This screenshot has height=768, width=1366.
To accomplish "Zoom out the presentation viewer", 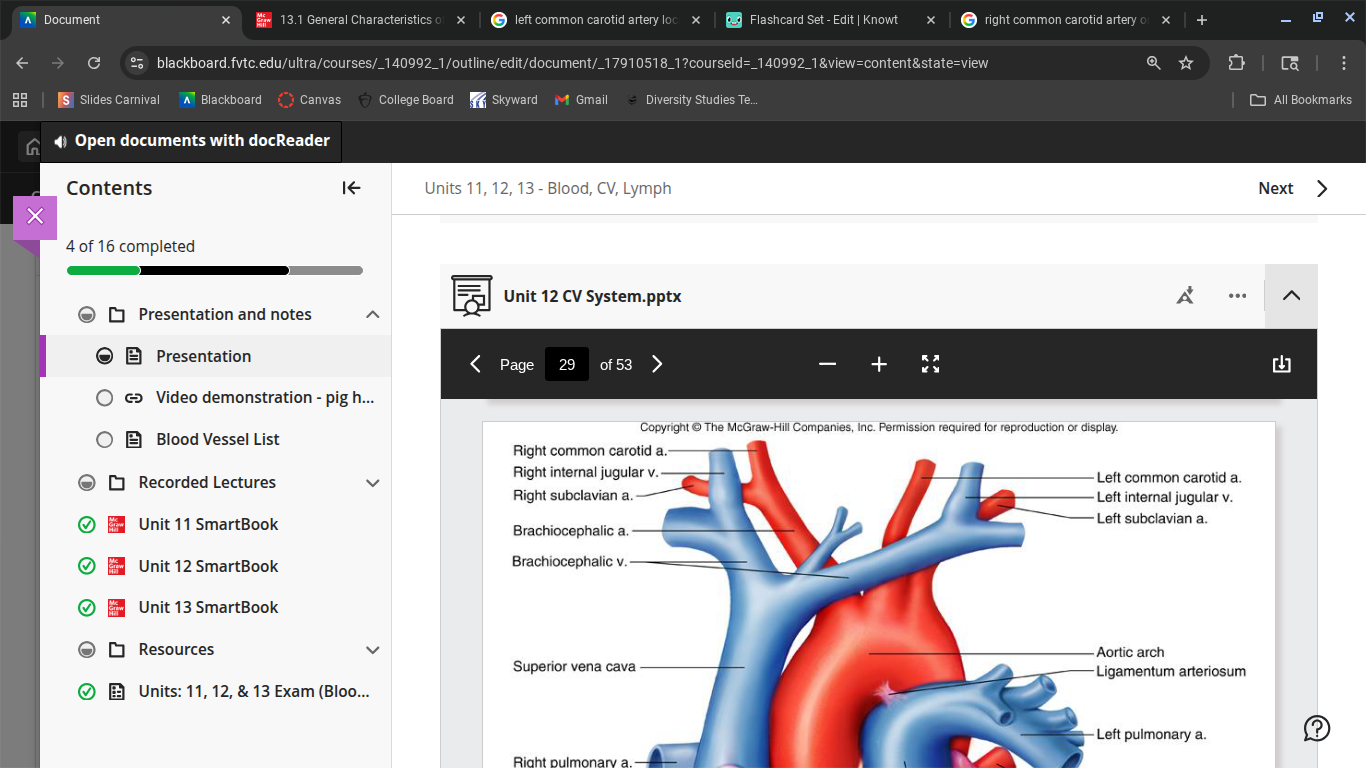I will [827, 365].
